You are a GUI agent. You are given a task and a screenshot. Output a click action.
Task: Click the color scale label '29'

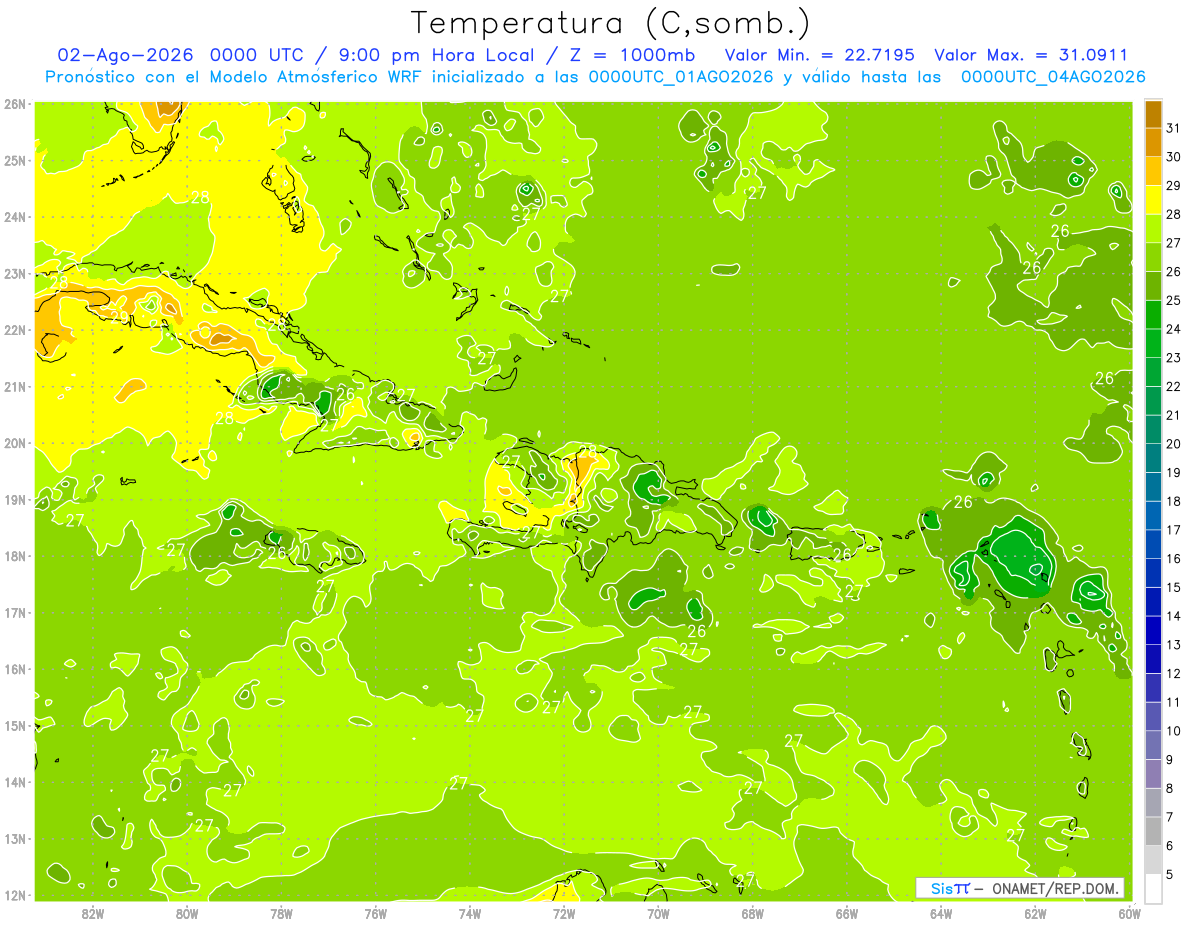click(1174, 186)
